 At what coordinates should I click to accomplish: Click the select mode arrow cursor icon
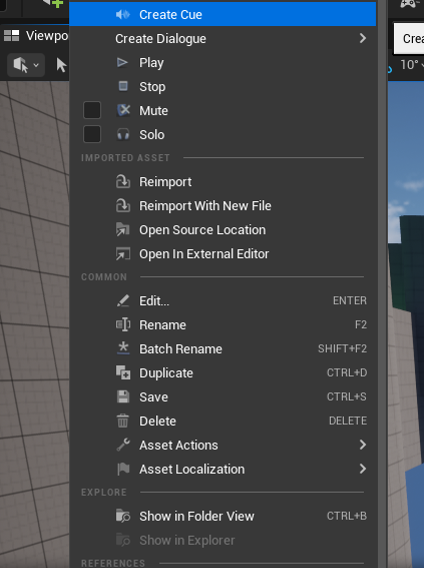click(61, 65)
